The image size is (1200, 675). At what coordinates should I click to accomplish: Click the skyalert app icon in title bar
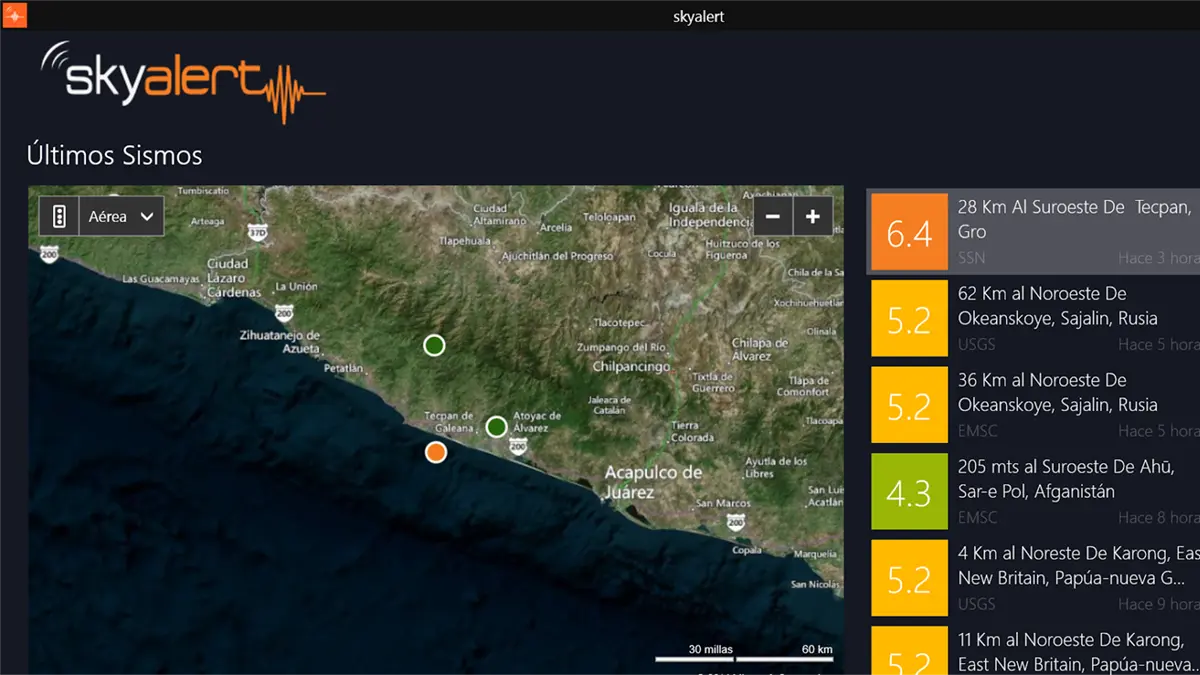(14, 15)
